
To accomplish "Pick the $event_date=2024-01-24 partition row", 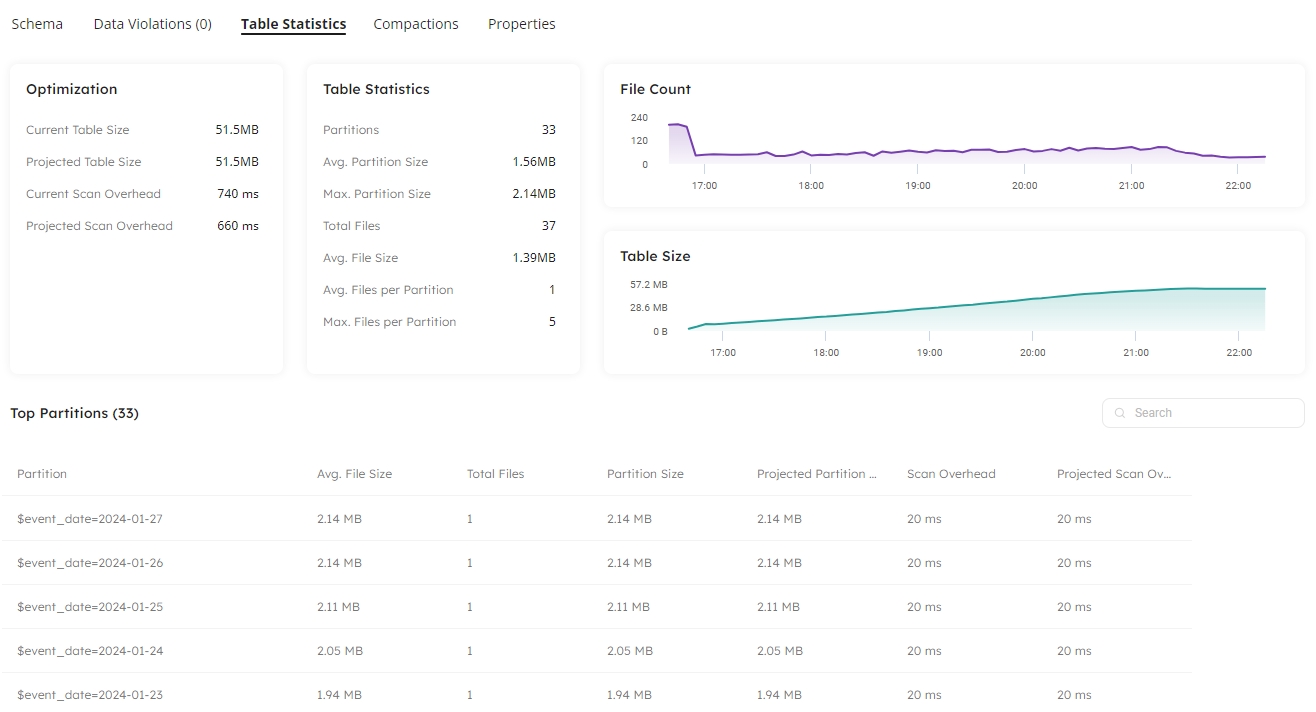I will (x=90, y=651).
